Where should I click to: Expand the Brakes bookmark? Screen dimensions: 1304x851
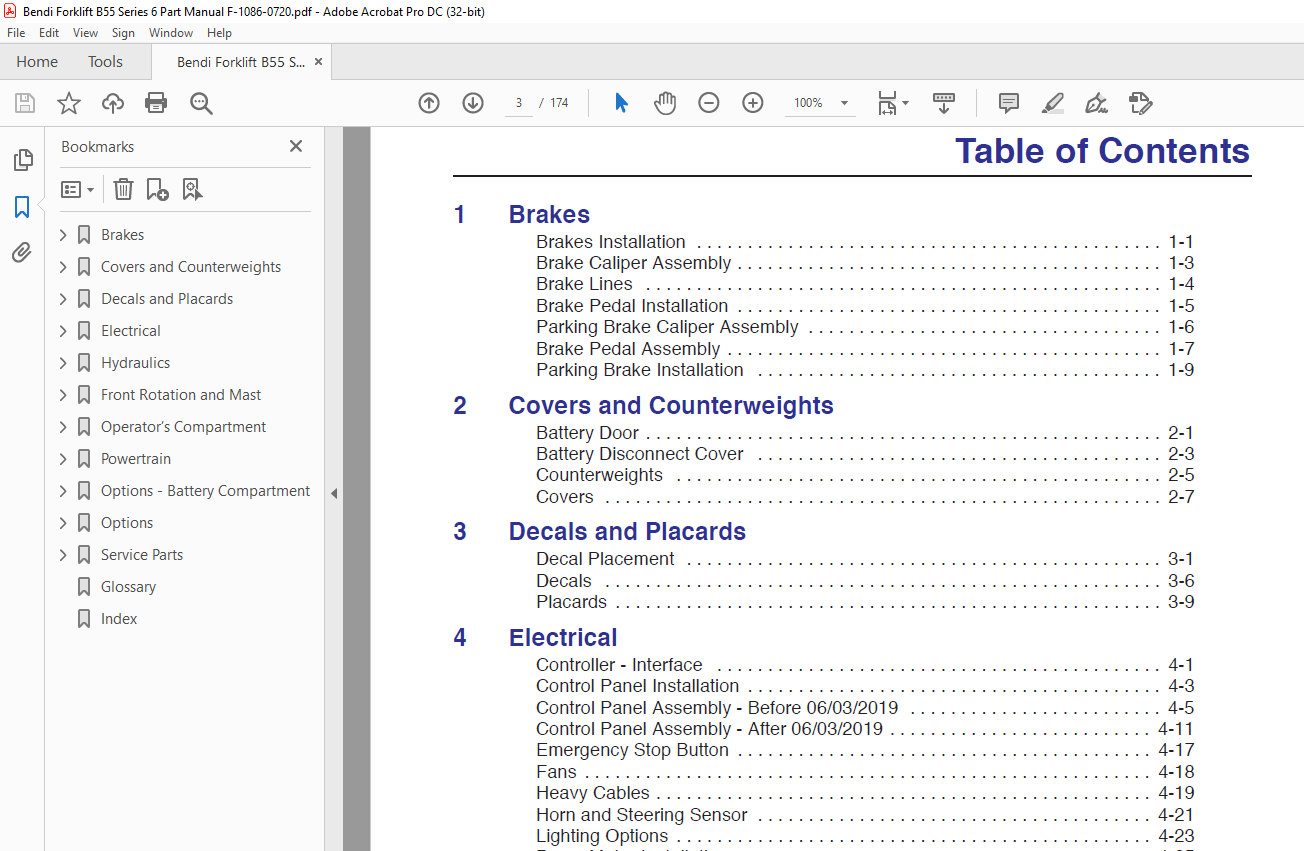click(63, 235)
